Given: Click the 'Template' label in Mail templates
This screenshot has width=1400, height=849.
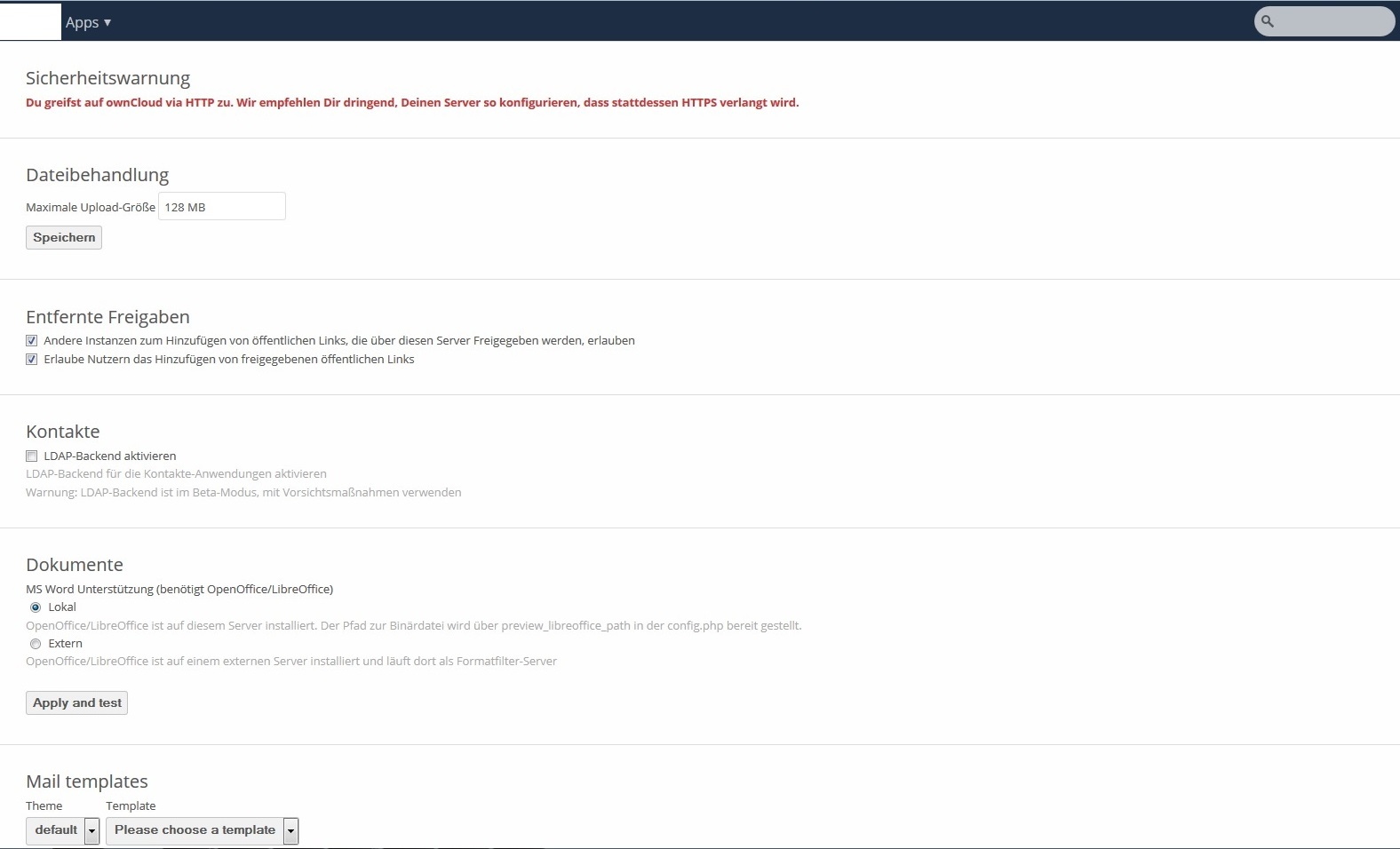Looking at the screenshot, I should tap(131, 806).
